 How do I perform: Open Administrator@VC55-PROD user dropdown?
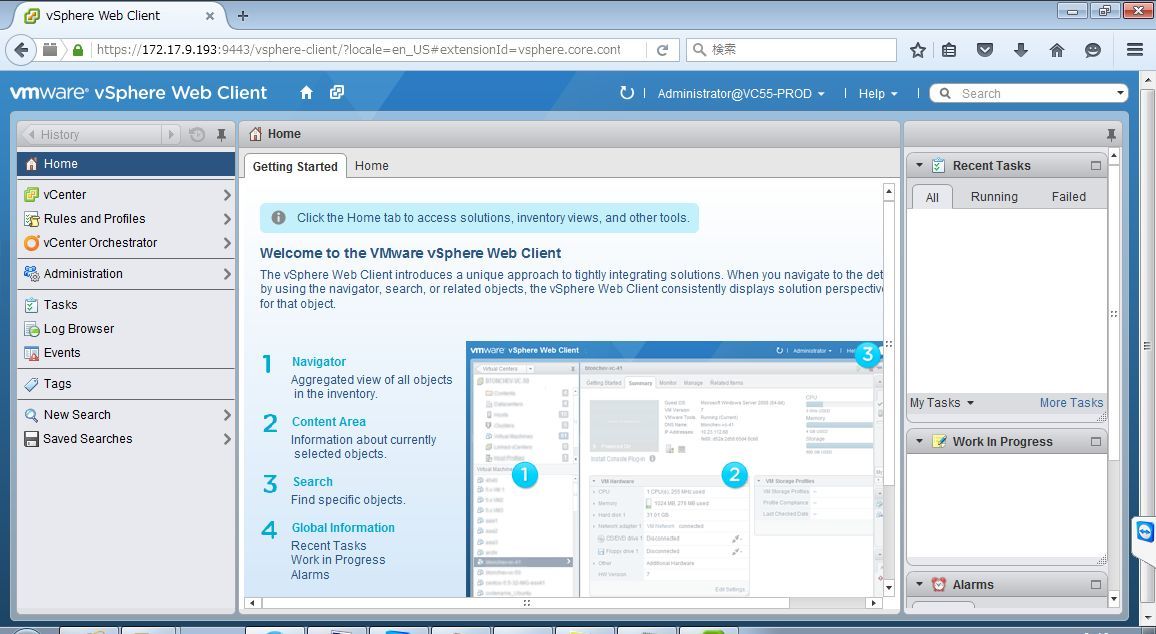pos(741,94)
